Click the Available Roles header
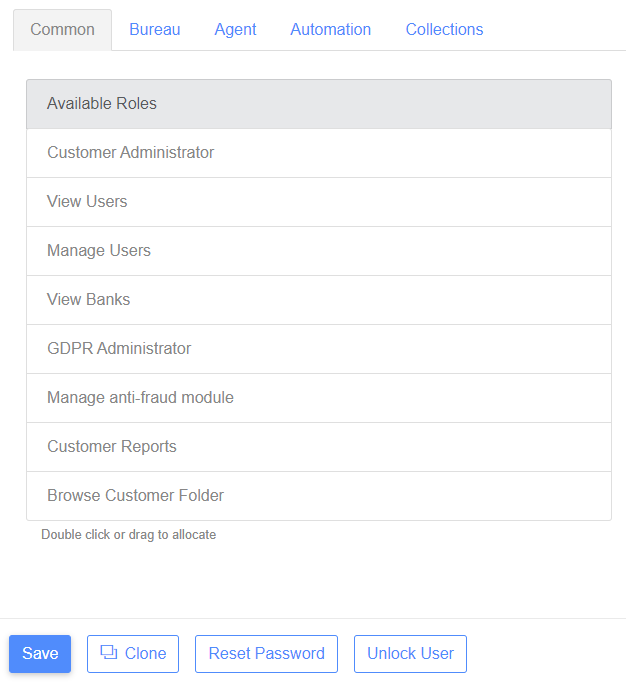Screen dimensions: 626x688 coord(319,104)
